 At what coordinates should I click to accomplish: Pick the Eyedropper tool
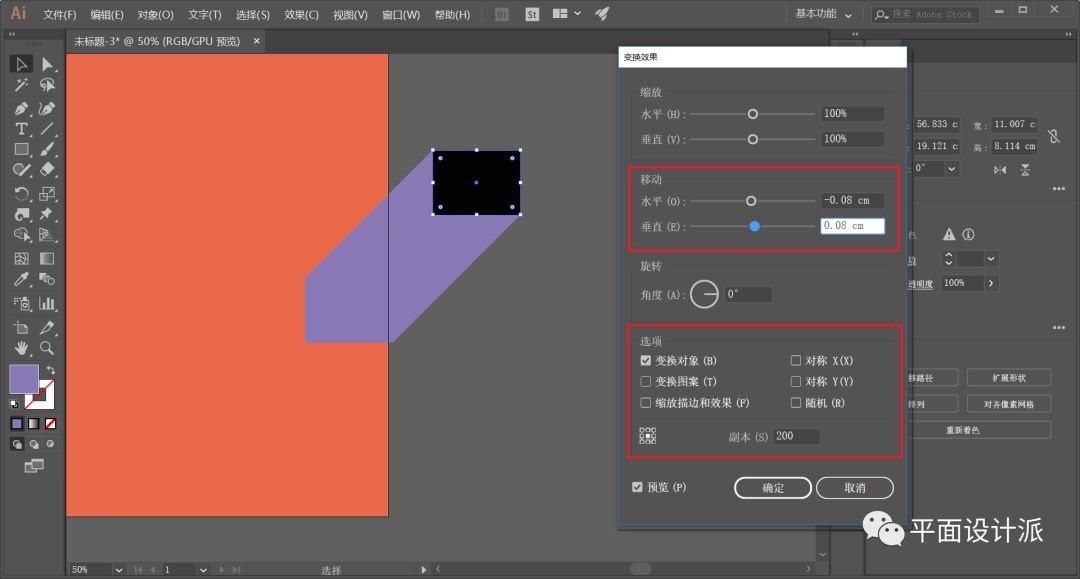(21, 280)
